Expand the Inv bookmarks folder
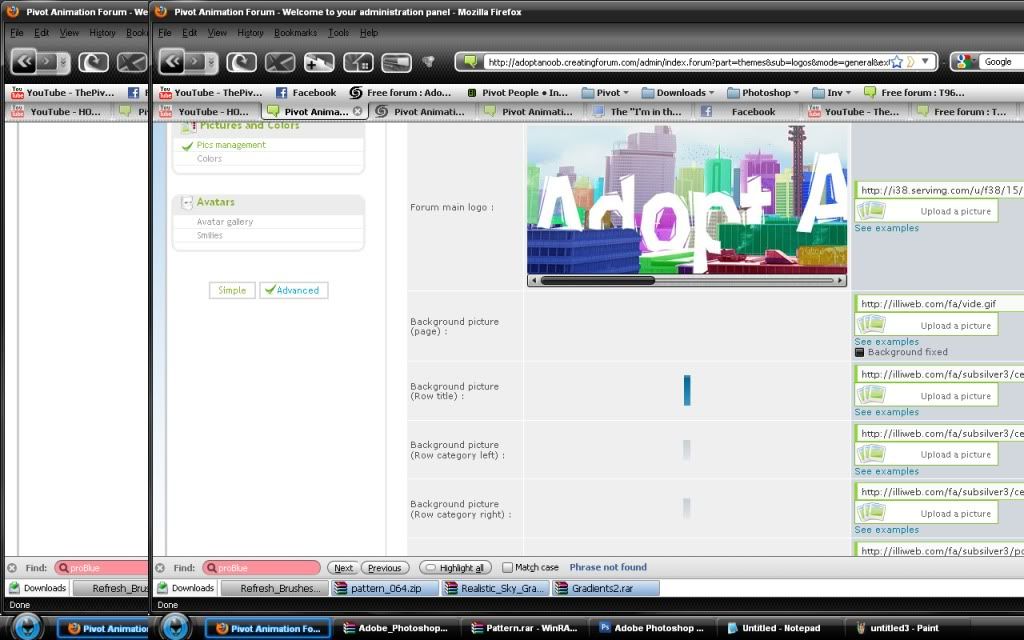Image resolution: width=1024 pixels, height=640 pixels. tap(831, 93)
